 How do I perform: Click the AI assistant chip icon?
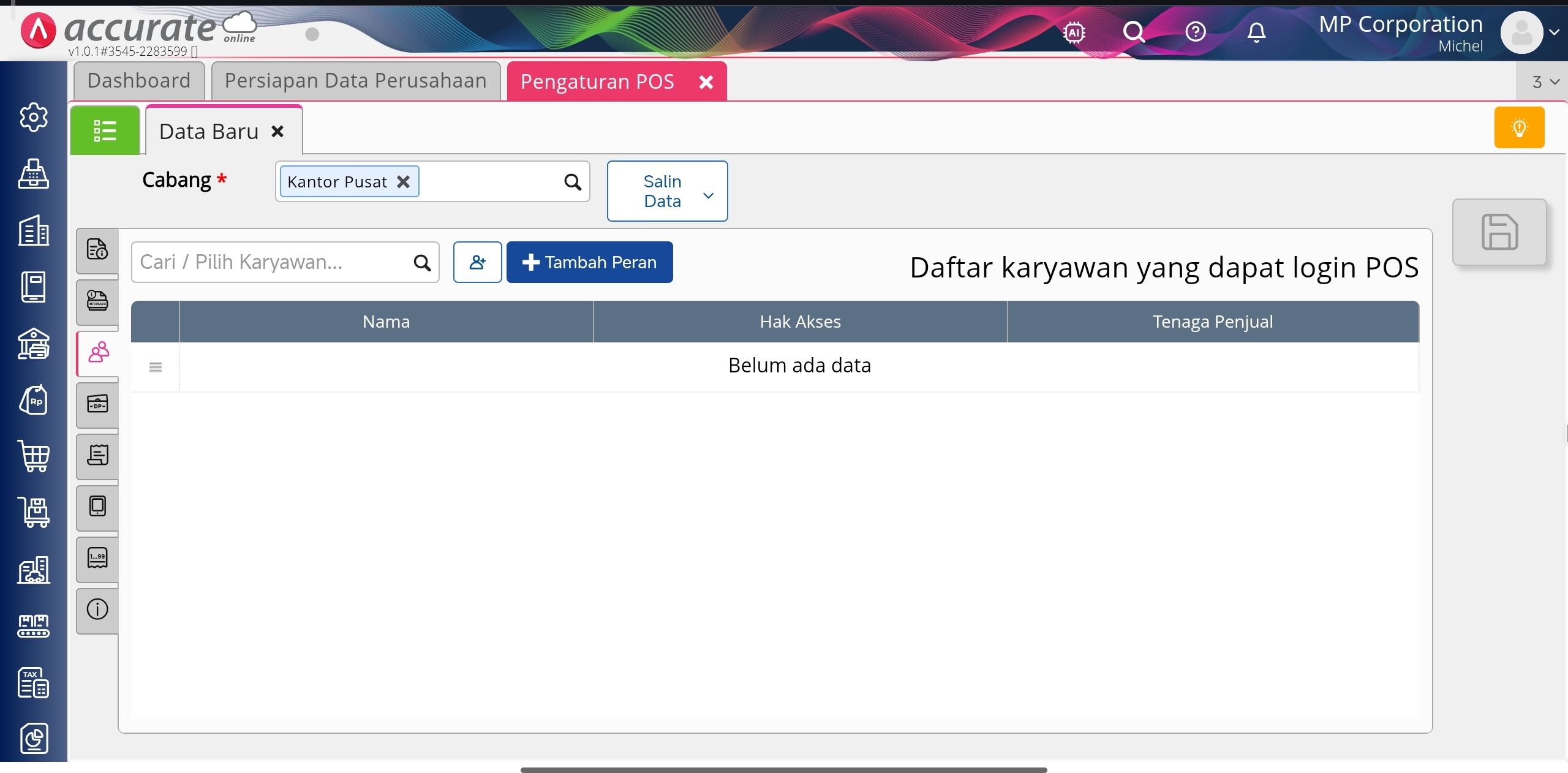(1074, 32)
